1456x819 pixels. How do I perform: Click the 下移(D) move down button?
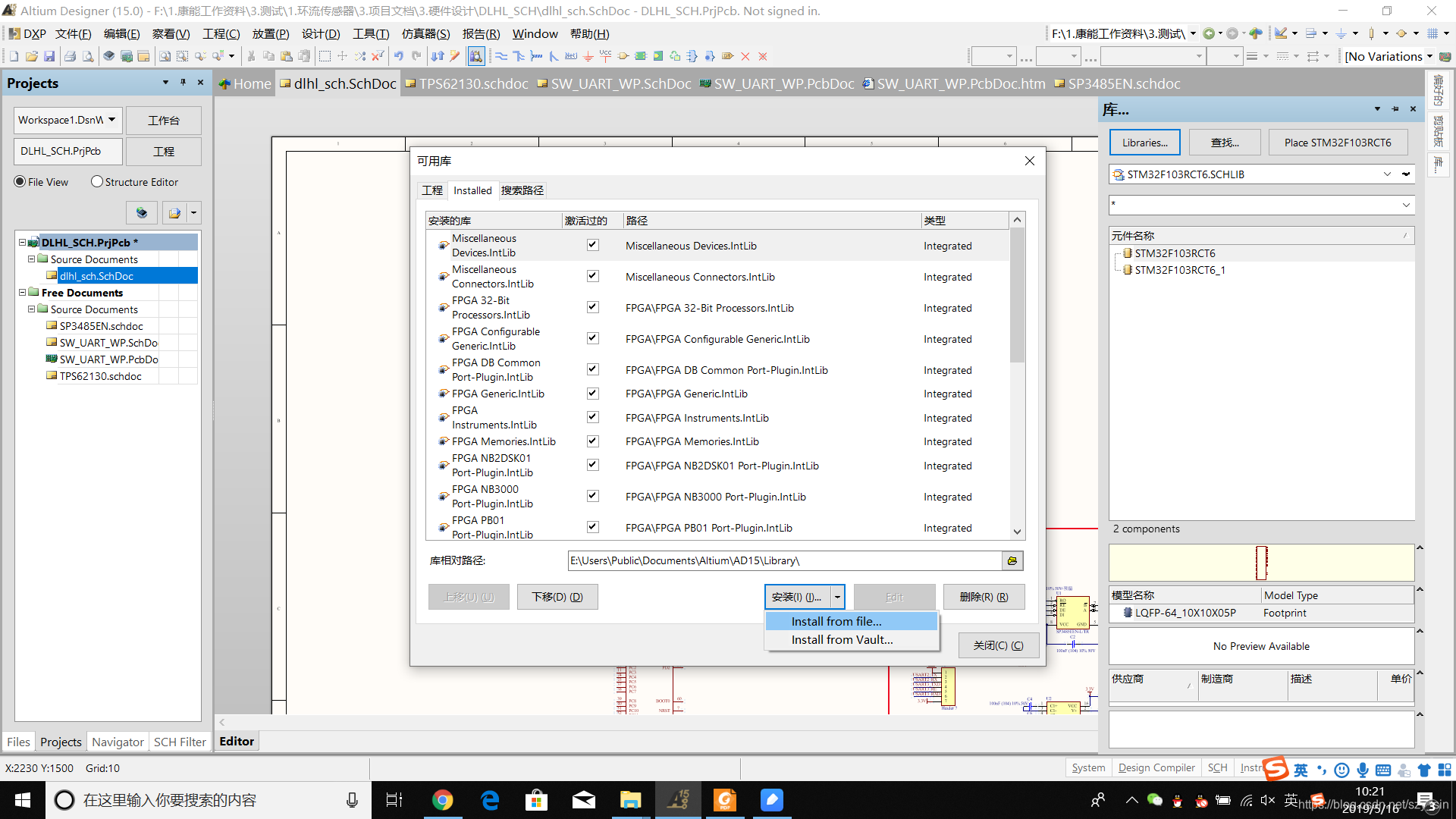(x=557, y=597)
